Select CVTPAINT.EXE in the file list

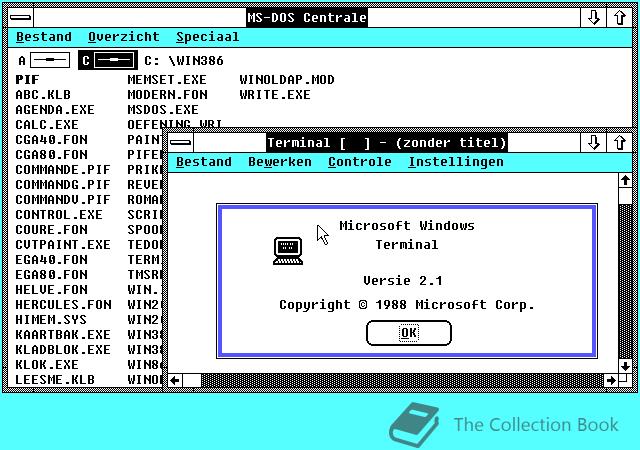(63, 245)
